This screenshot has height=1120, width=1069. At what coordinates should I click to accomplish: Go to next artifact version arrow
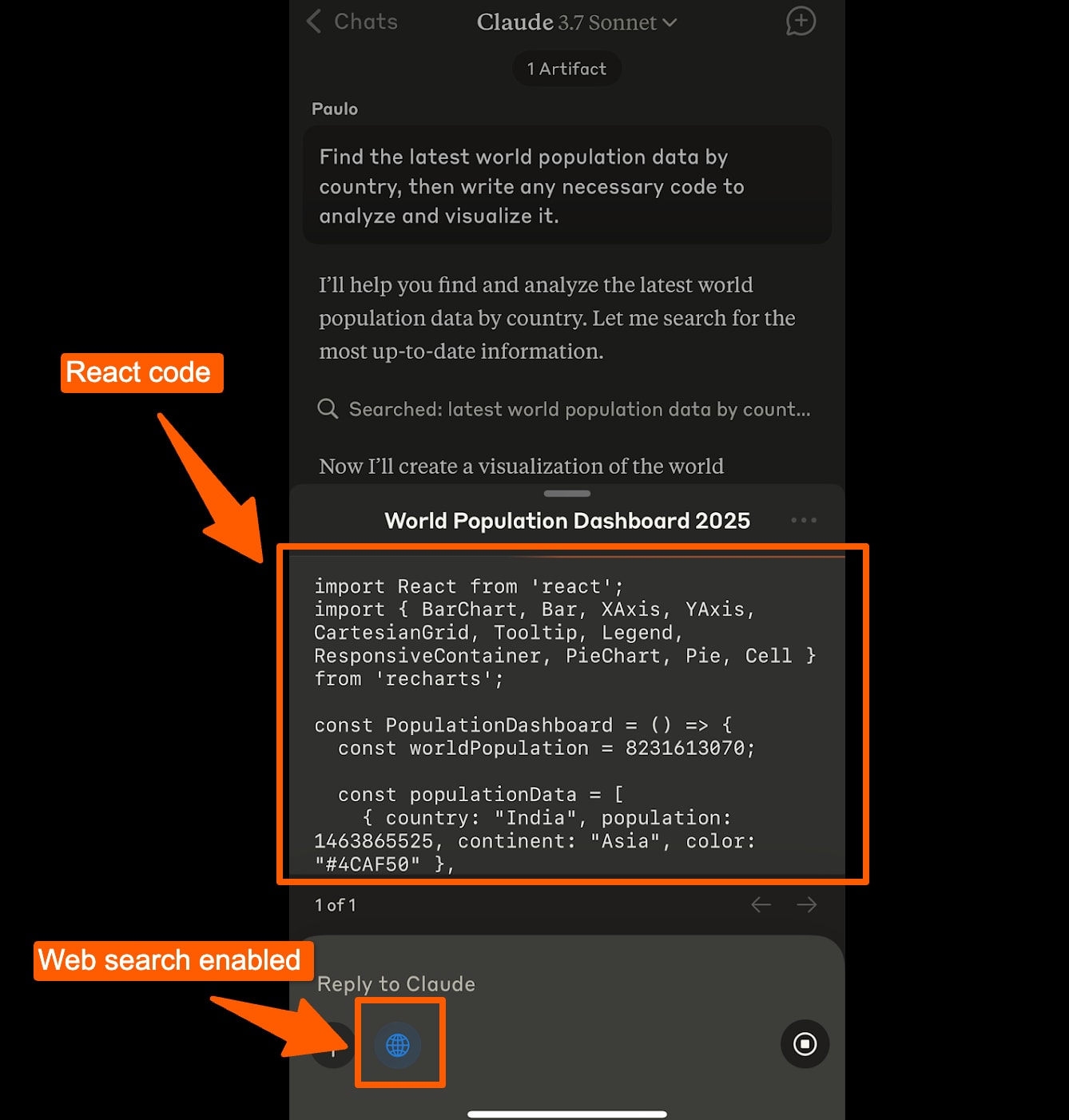coord(807,904)
